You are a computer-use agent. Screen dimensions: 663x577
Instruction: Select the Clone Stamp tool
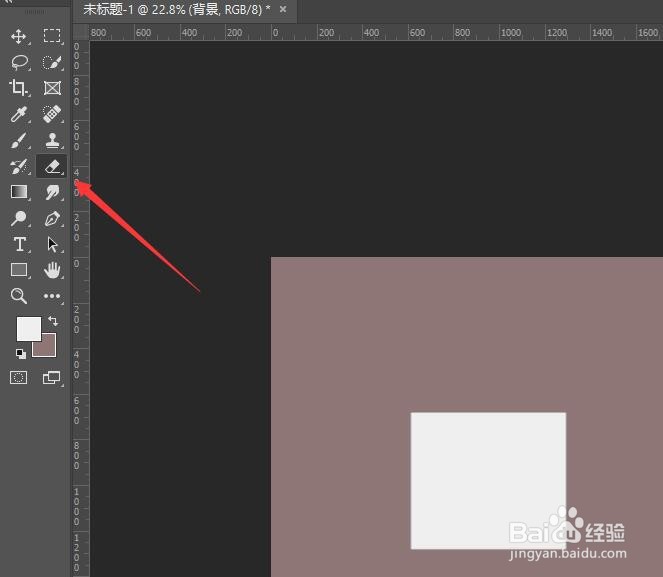[x=52, y=140]
